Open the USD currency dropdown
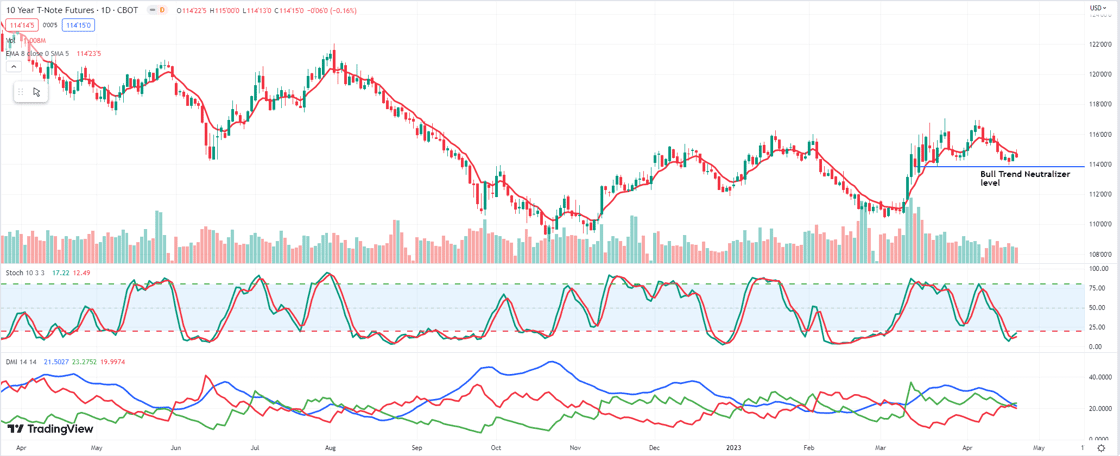The width and height of the screenshot is (1120, 456). 1096,8
